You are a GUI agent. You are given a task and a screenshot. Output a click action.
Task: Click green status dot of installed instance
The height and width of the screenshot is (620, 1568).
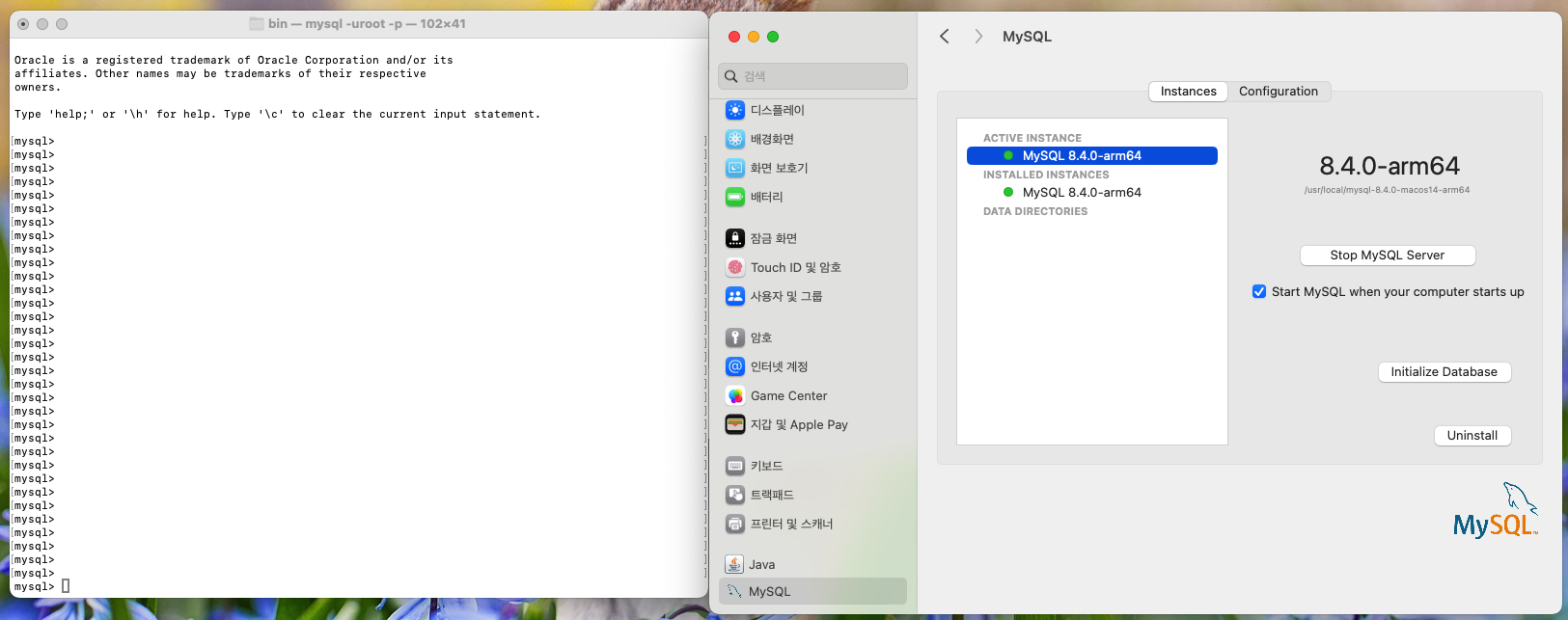tap(1008, 192)
